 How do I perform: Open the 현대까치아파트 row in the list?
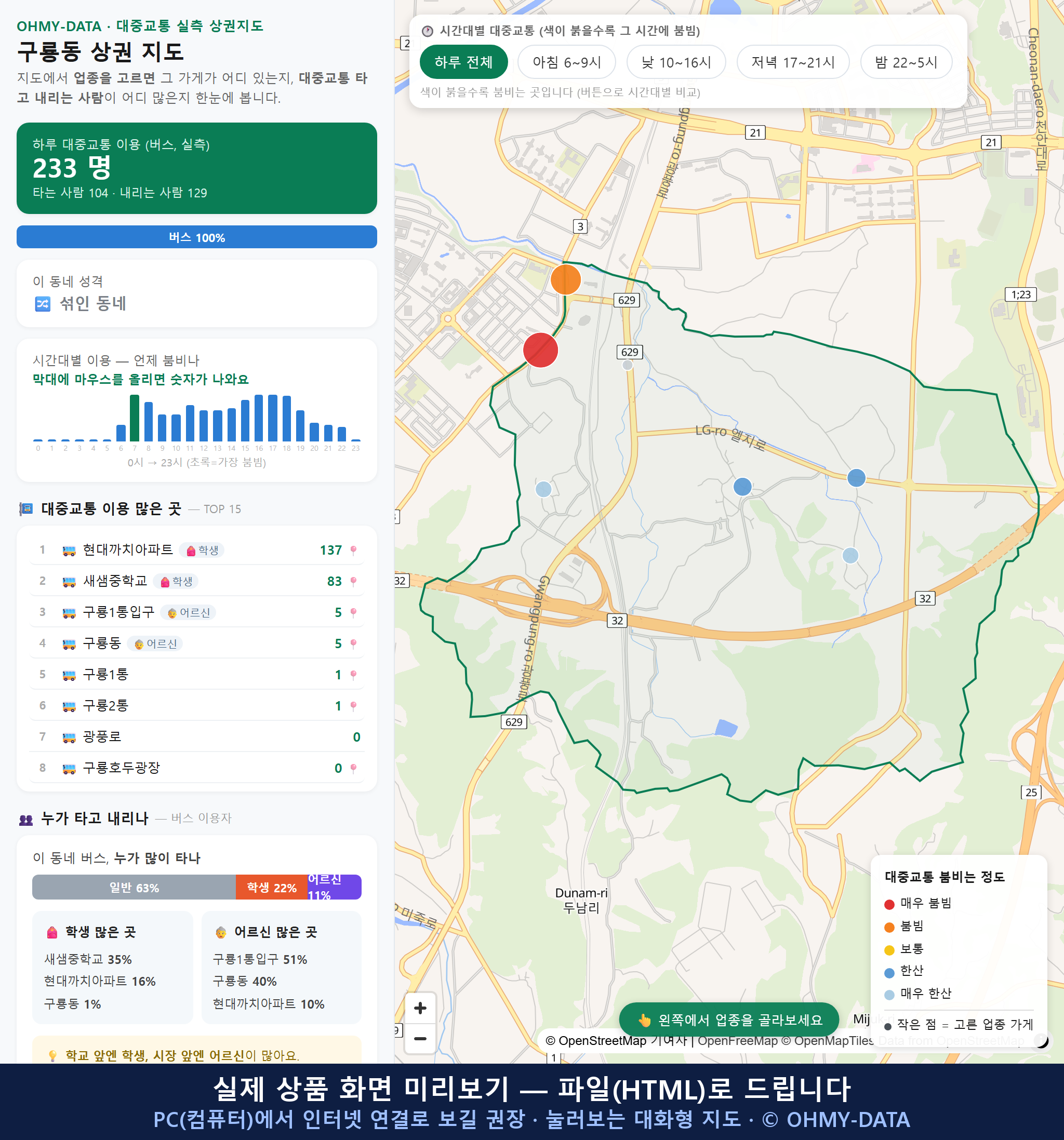click(x=196, y=550)
